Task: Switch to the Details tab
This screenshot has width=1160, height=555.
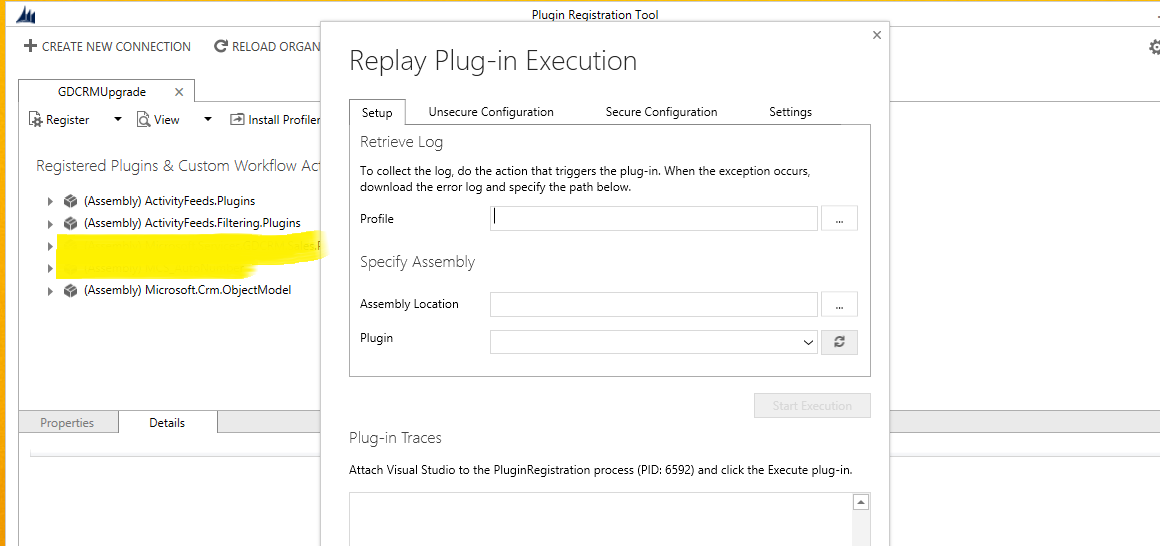Action: [167, 423]
